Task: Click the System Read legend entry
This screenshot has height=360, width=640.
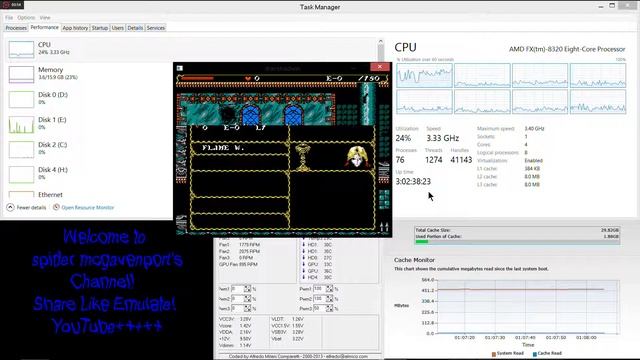Action: (507, 353)
